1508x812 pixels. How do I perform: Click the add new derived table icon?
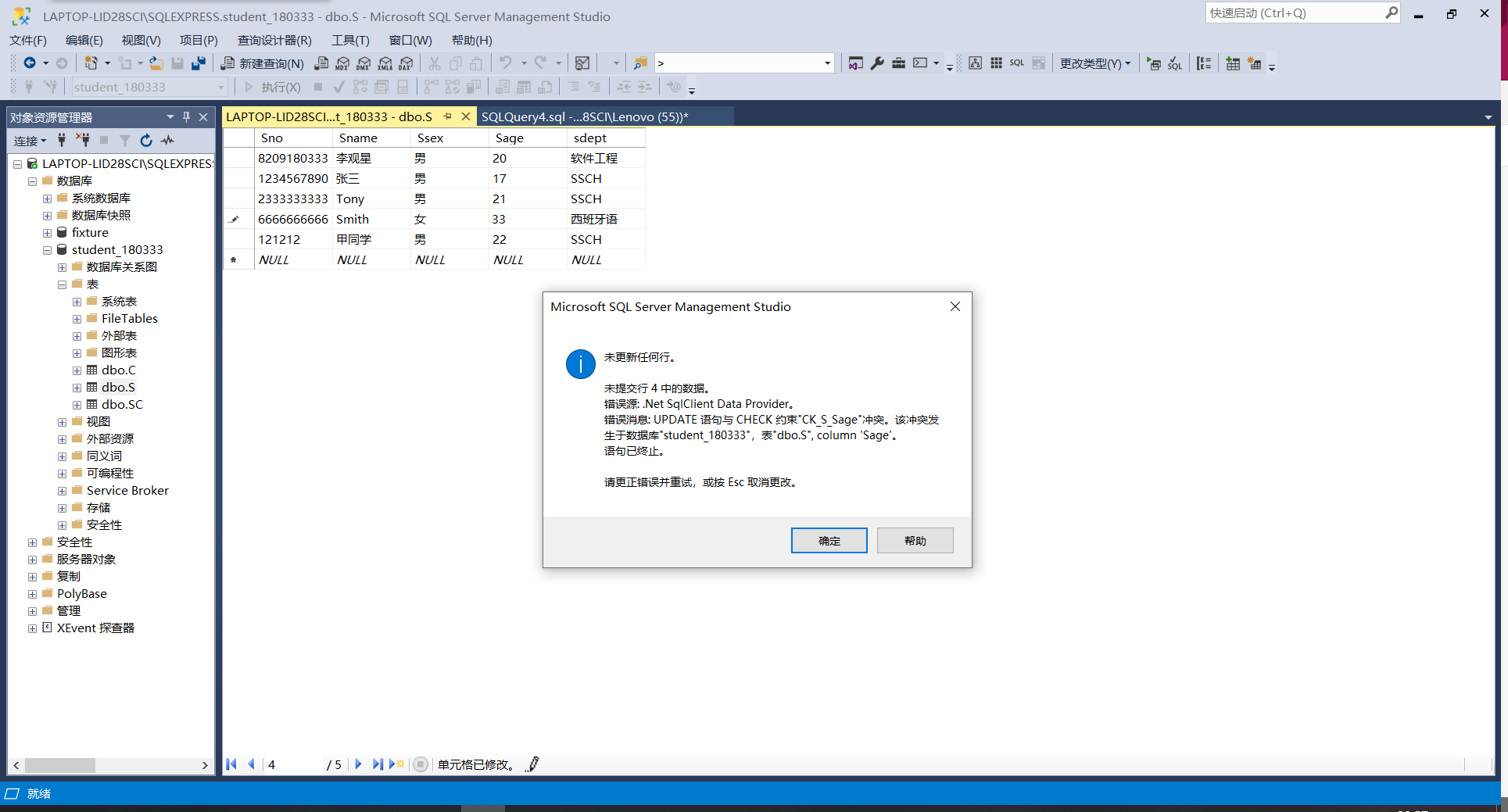tap(1254, 63)
